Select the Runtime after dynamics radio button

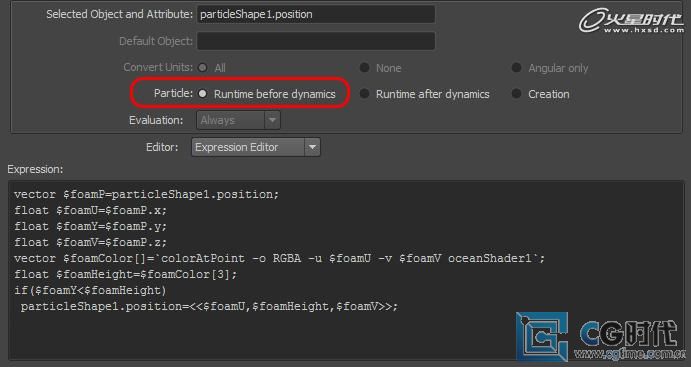click(364, 94)
